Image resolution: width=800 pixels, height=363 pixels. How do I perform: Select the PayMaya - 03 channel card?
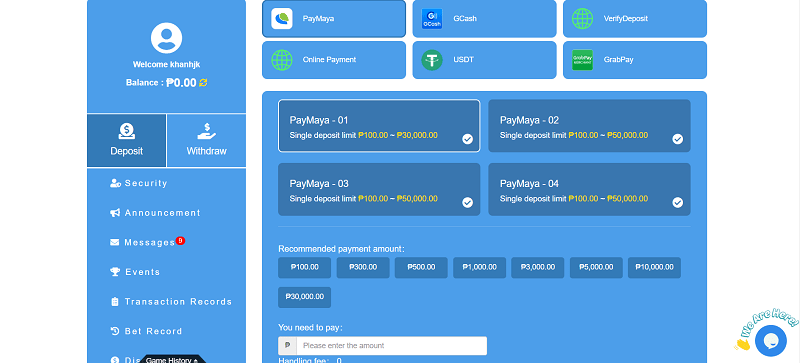pos(379,189)
